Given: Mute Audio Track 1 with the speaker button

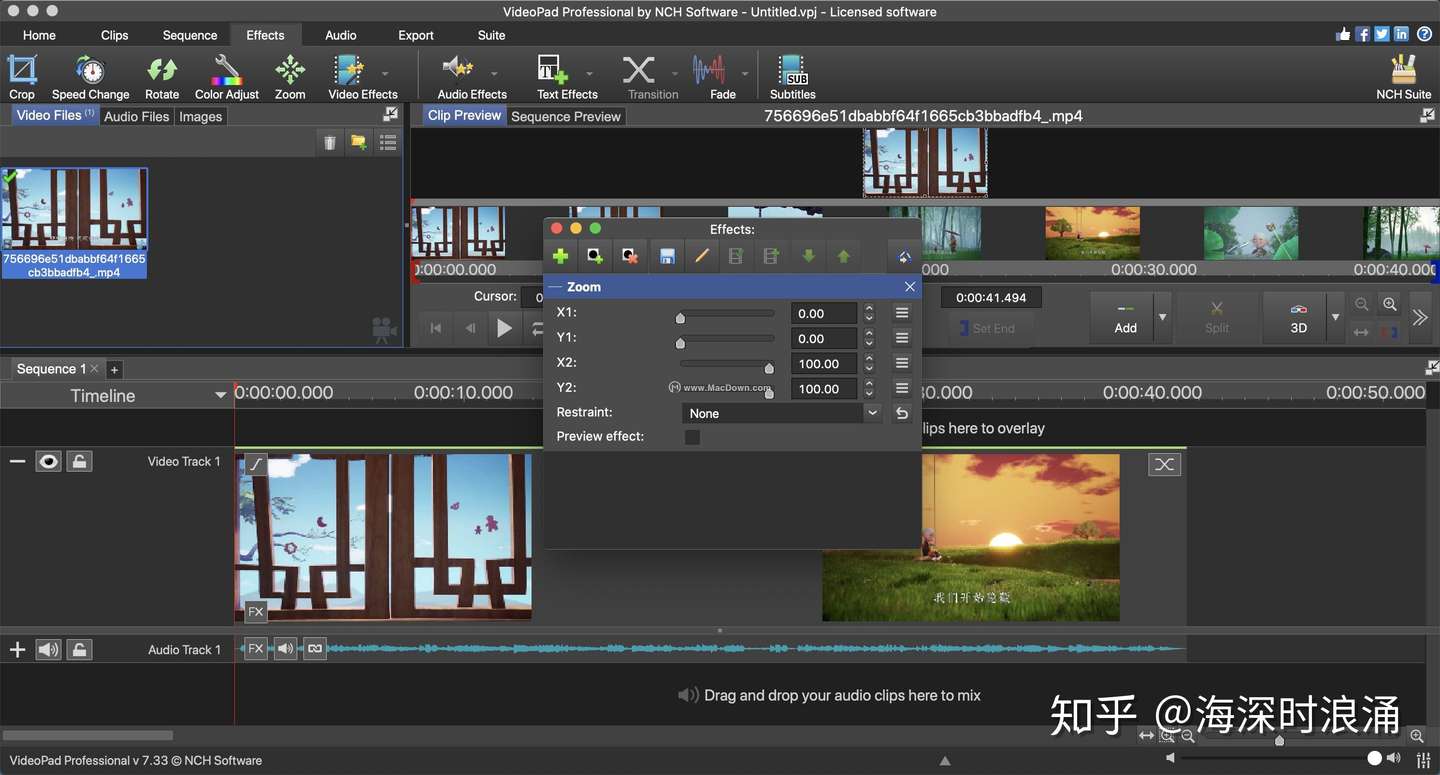Looking at the screenshot, I should point(48,650).
